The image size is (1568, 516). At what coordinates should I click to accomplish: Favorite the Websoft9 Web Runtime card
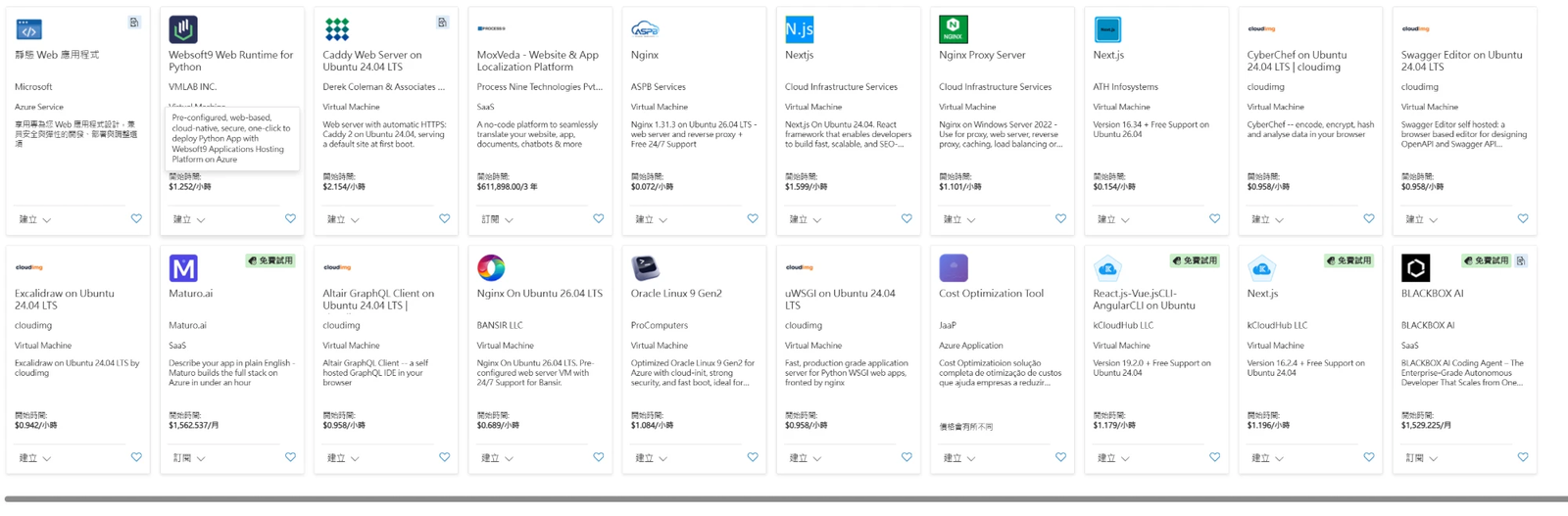(290, 218)
